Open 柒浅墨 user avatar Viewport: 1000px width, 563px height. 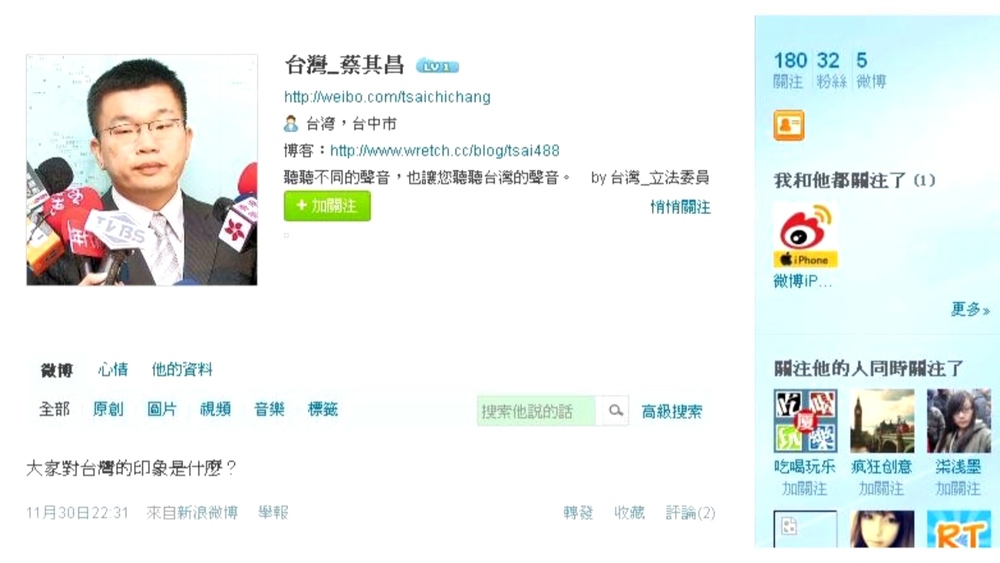[x=959, y=421]
